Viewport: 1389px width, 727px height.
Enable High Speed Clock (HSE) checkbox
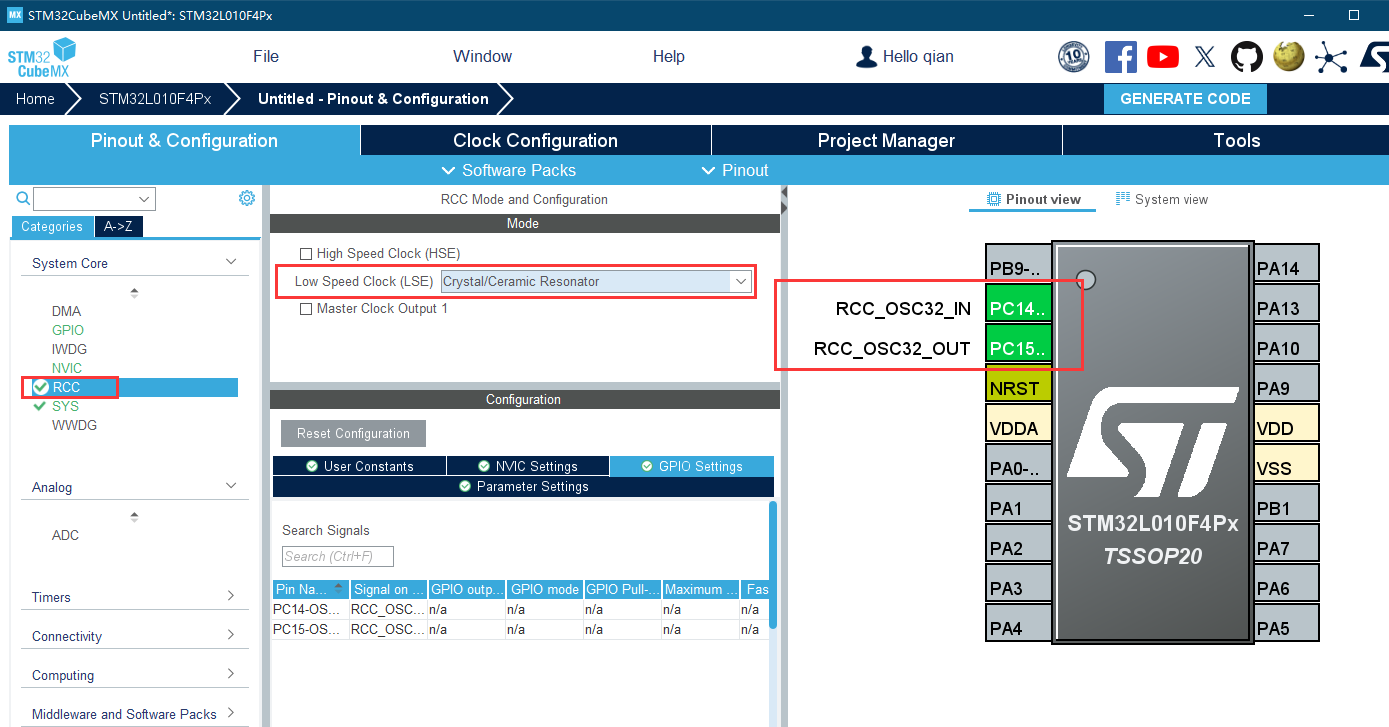307,254
